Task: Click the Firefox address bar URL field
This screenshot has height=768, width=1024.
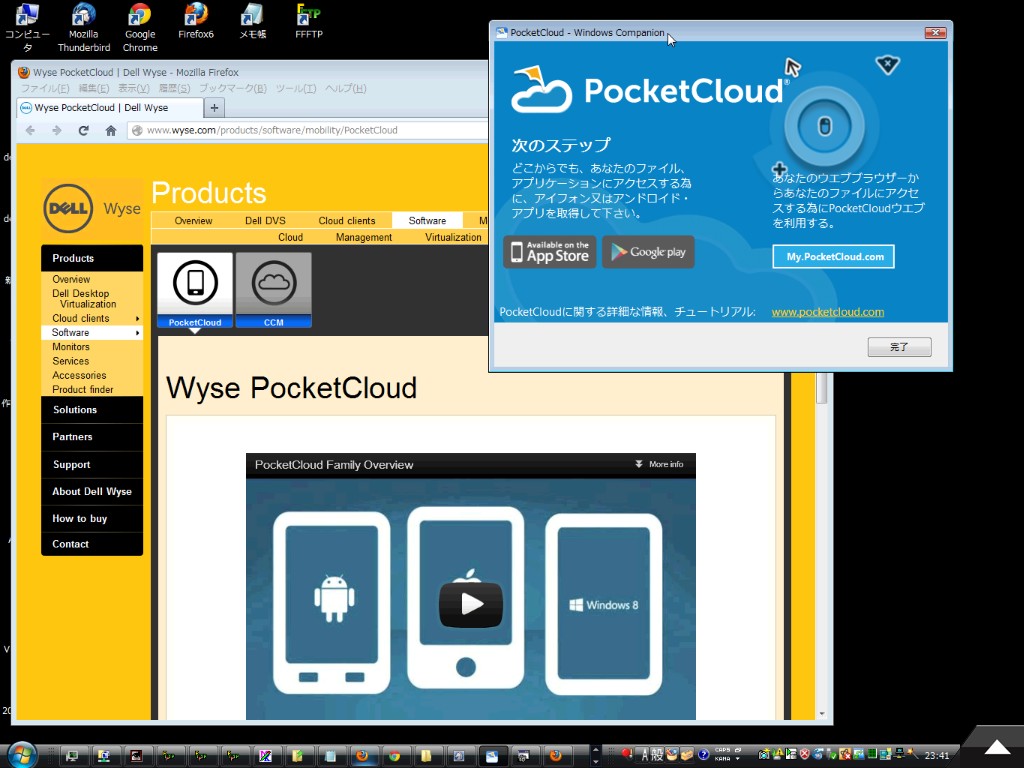Action: [x=307, y=131]
